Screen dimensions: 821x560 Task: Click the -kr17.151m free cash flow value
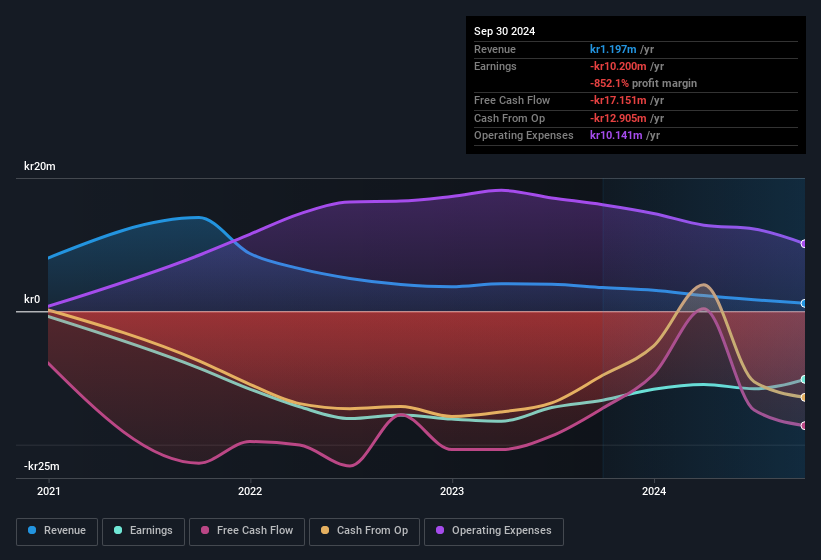(x=618, y=100)
